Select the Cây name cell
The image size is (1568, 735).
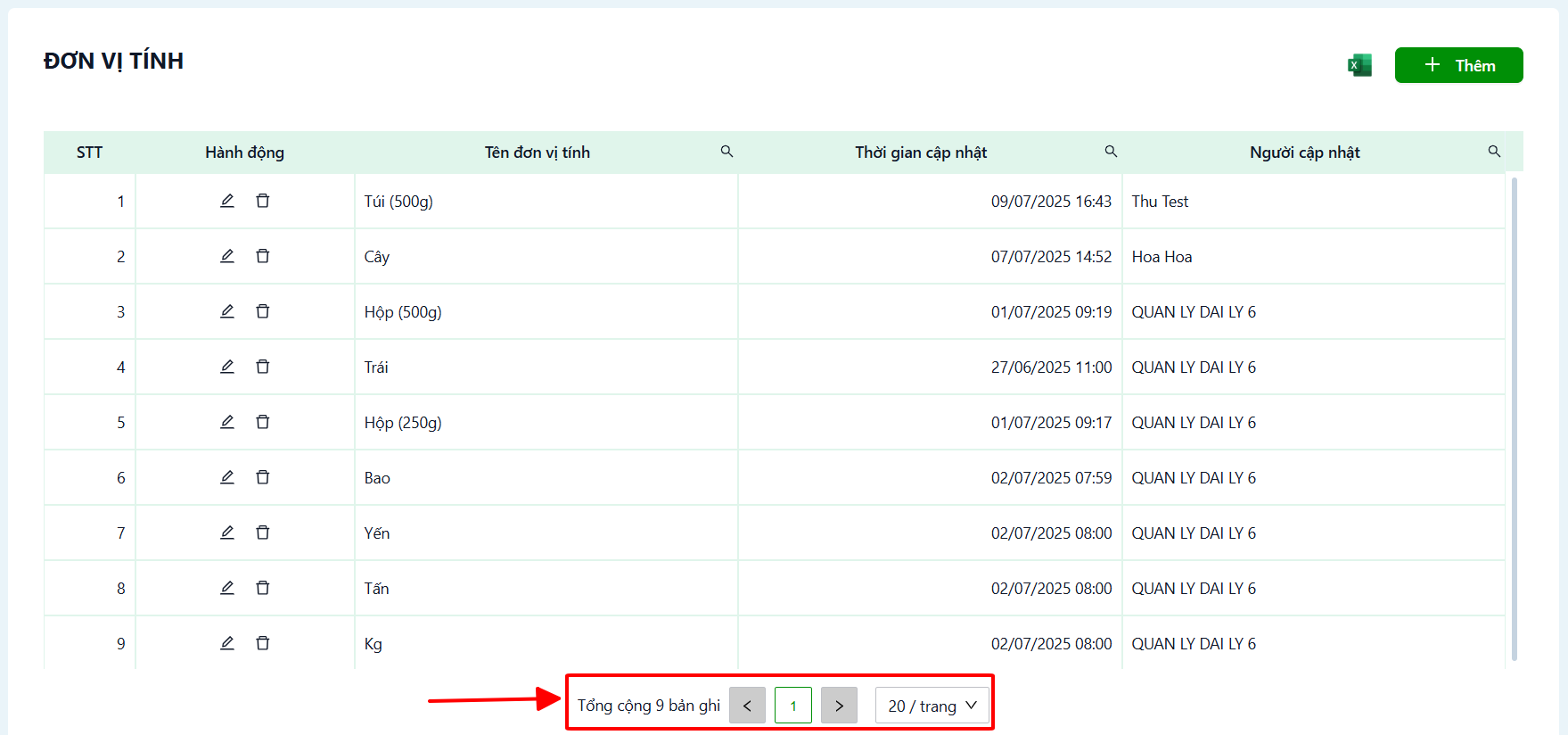546,257
